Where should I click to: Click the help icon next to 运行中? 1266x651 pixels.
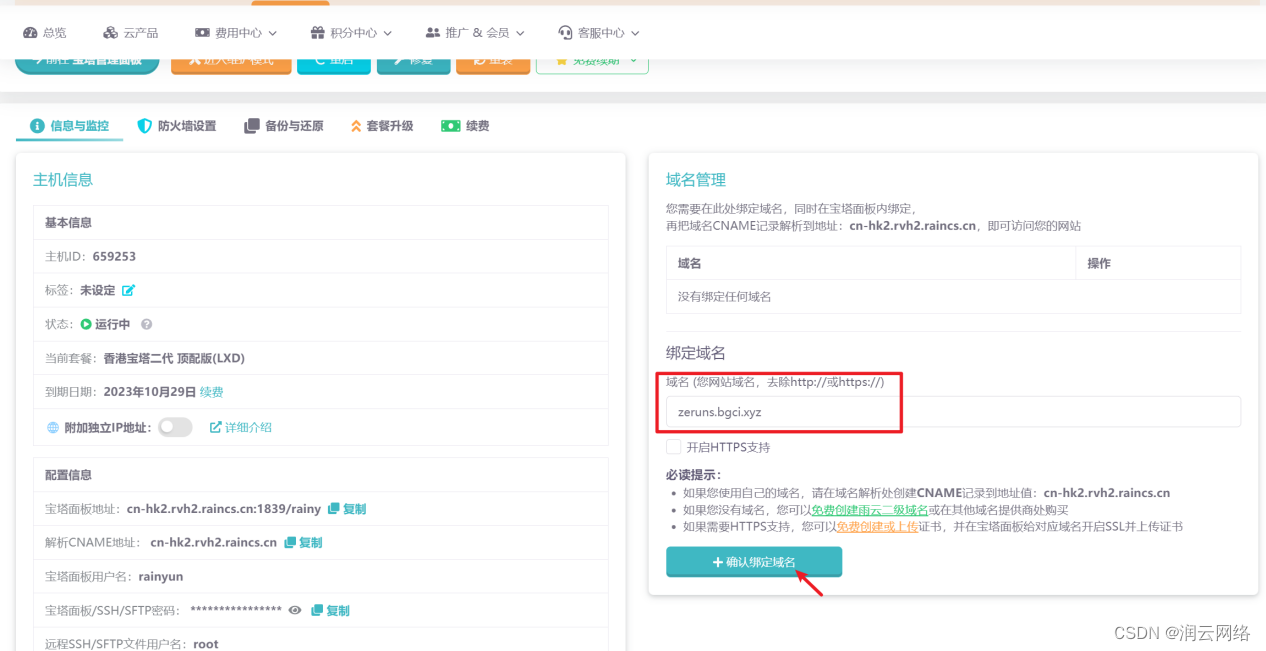click(146, 324)
